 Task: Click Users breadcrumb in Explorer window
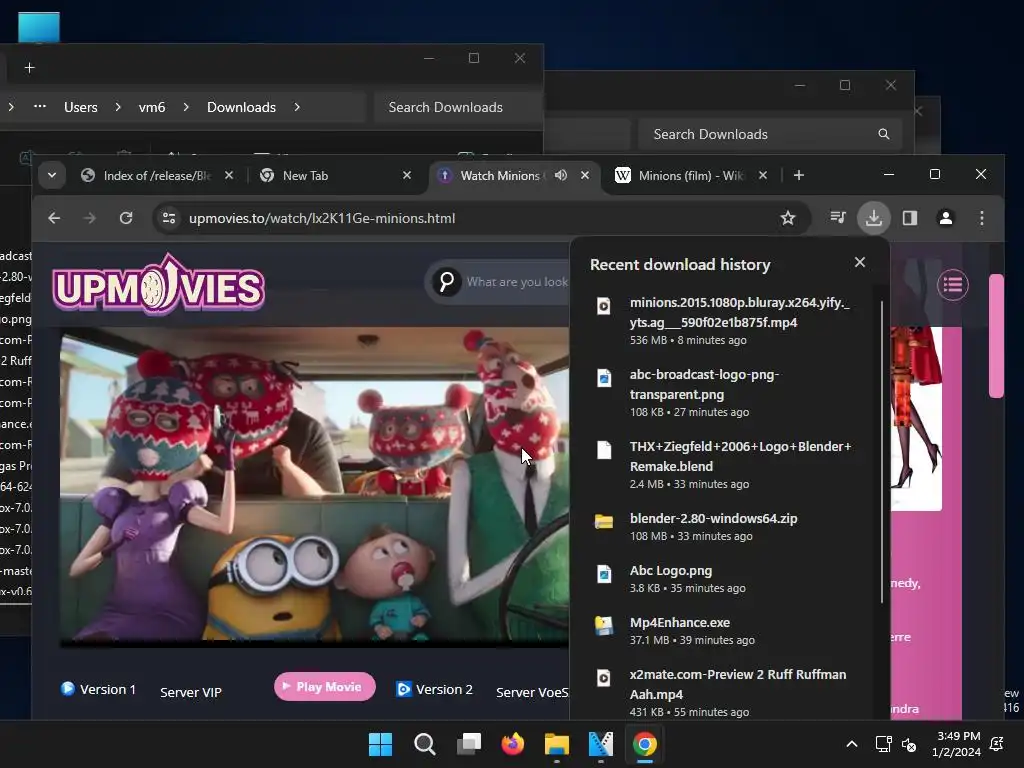(x=80, y=107)
